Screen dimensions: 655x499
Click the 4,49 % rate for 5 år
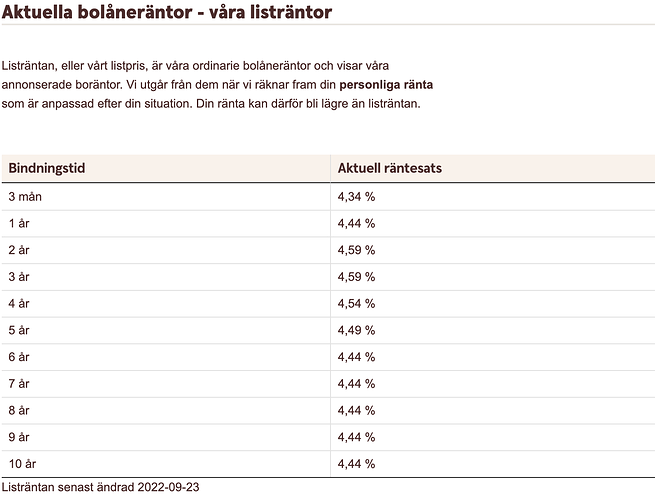tap(356, 330)
